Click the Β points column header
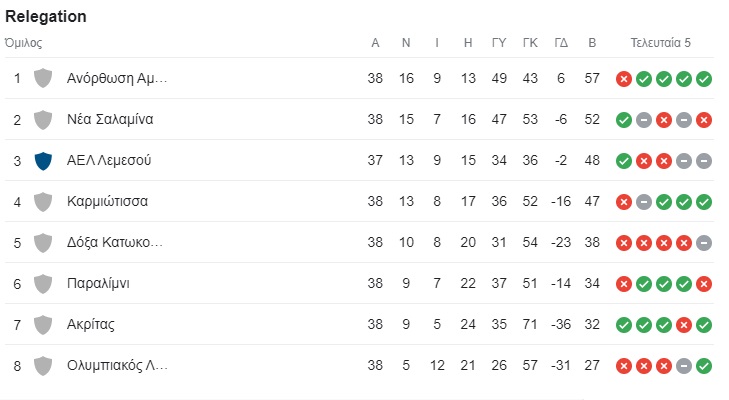 tap(592, 43)
